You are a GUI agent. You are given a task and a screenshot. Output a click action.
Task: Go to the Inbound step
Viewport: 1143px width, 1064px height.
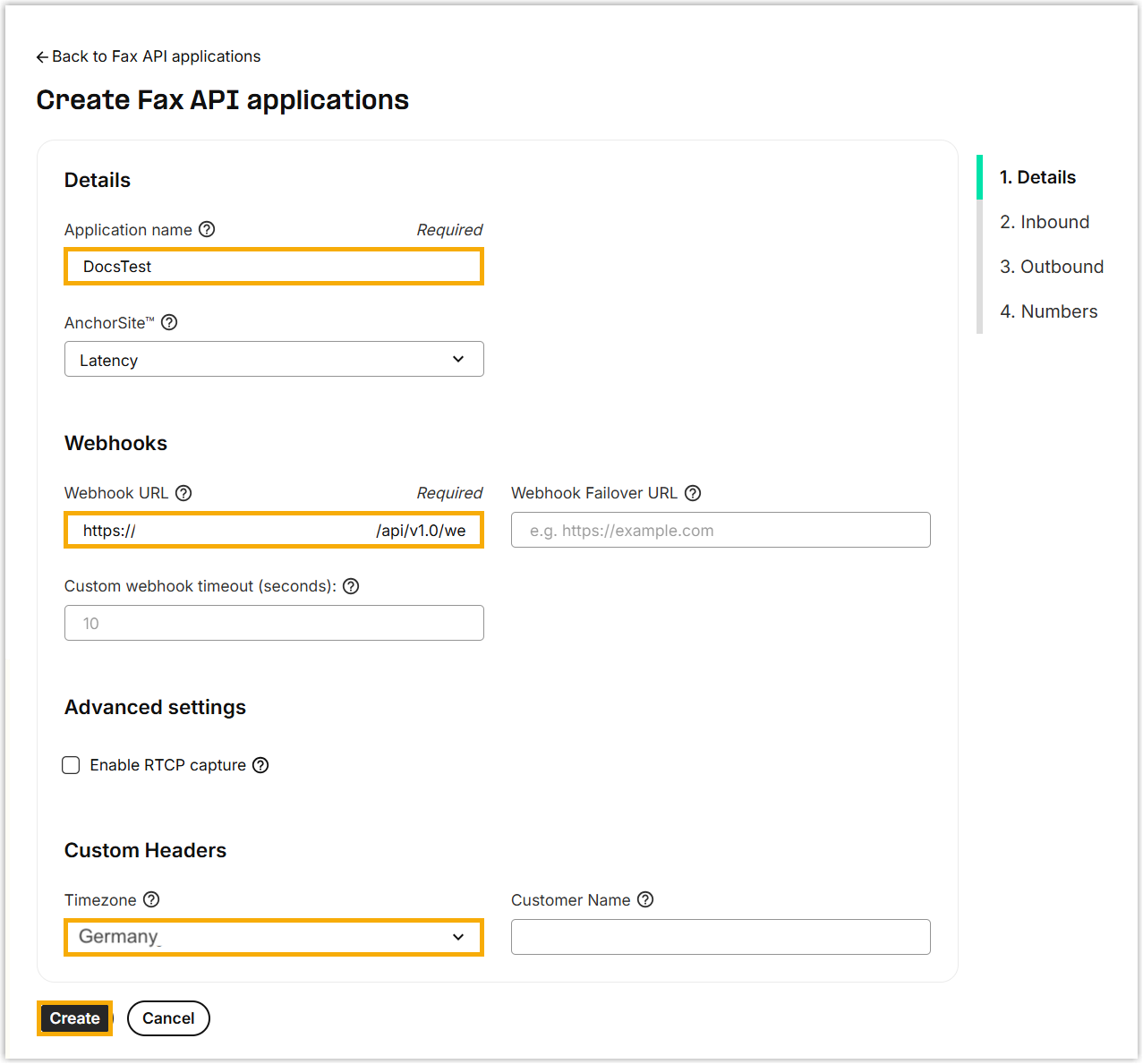click(1044, 222)
